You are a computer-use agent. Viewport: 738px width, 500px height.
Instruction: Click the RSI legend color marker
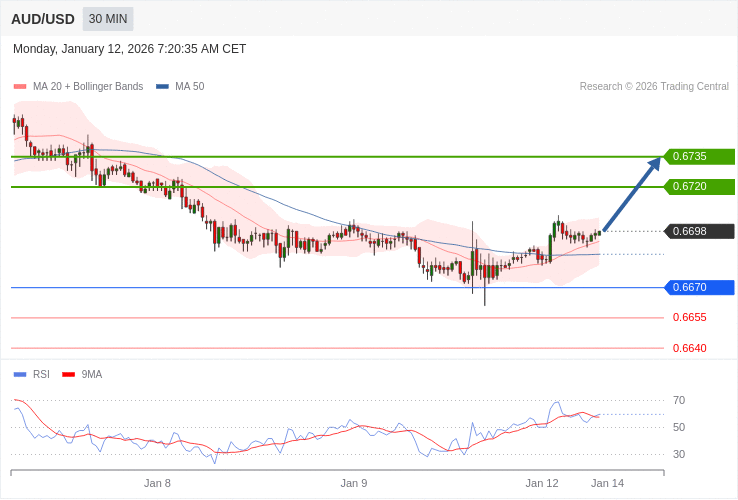20,375
